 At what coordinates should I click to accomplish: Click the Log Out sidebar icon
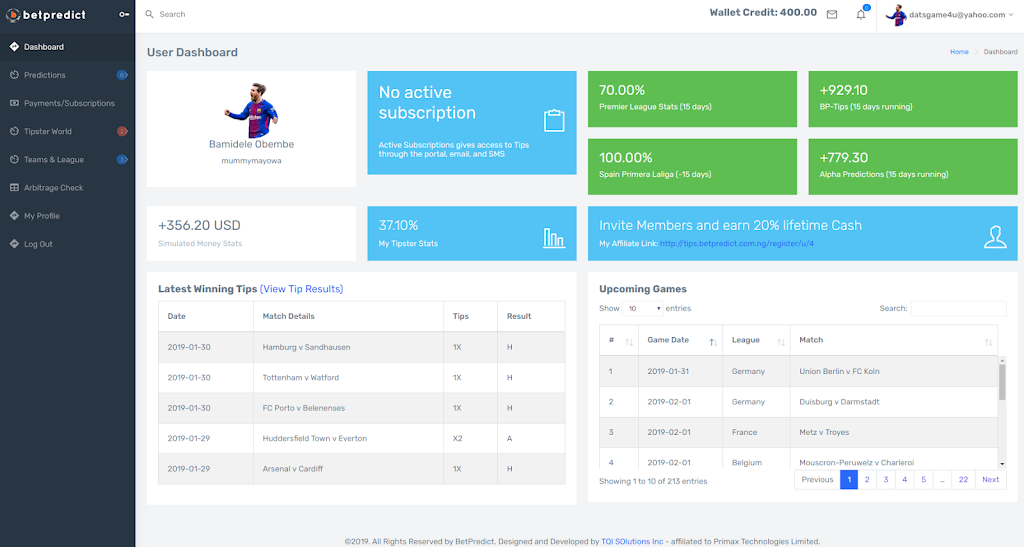[14, 243]
